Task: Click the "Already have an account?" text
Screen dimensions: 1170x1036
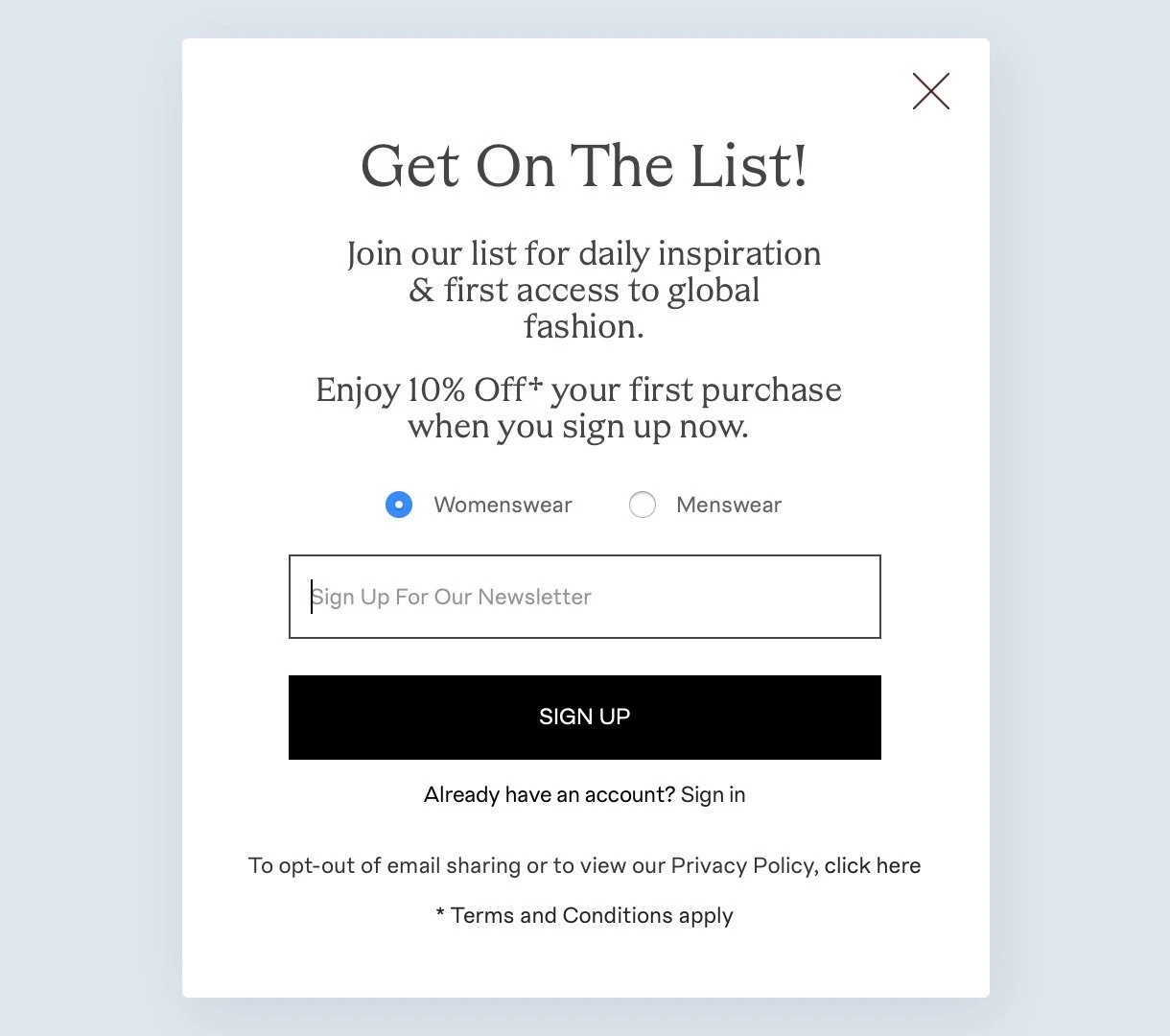Action: tap(550, 794)
